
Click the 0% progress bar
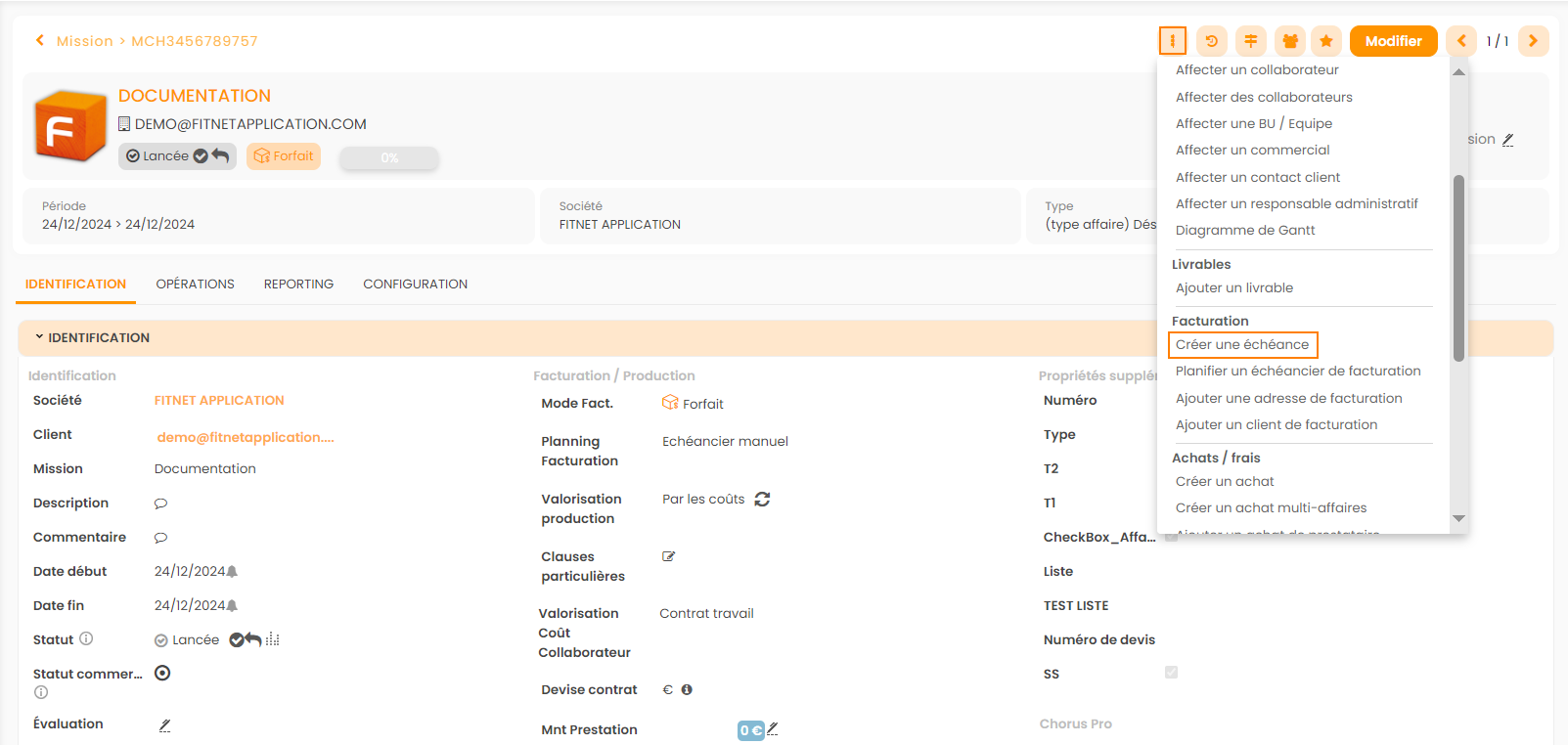click(x=389, y=158)
